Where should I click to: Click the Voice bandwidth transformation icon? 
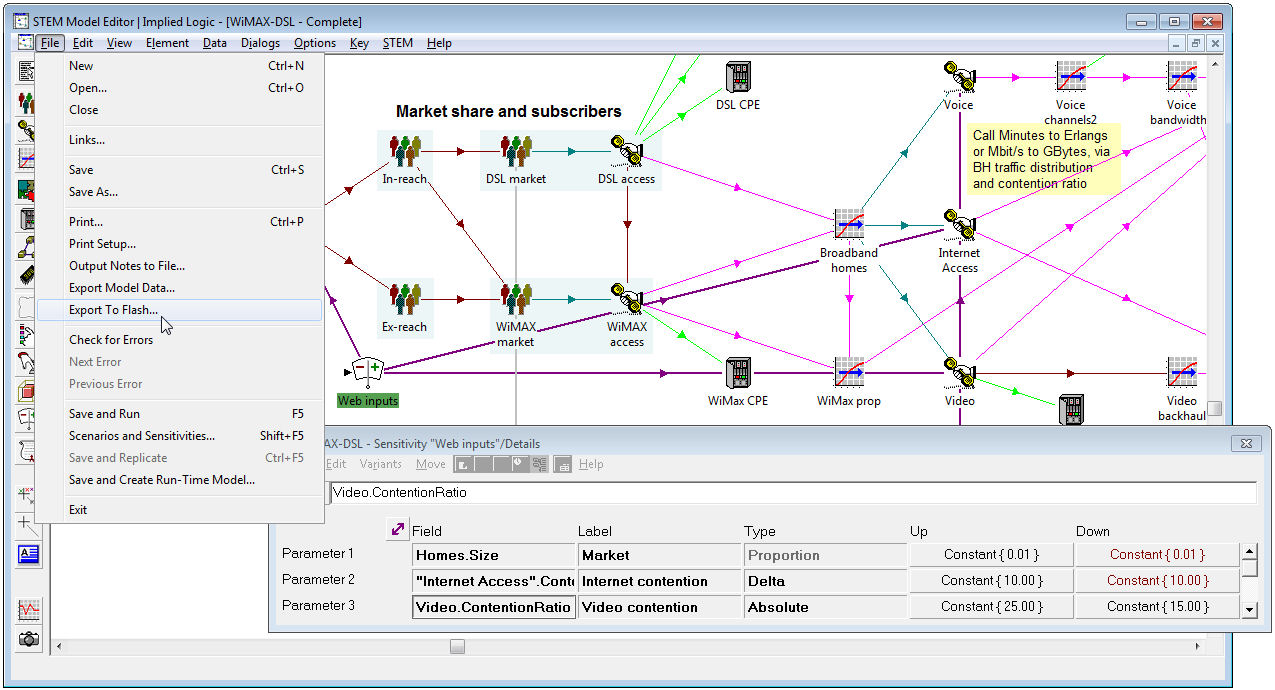point(1182,77)
